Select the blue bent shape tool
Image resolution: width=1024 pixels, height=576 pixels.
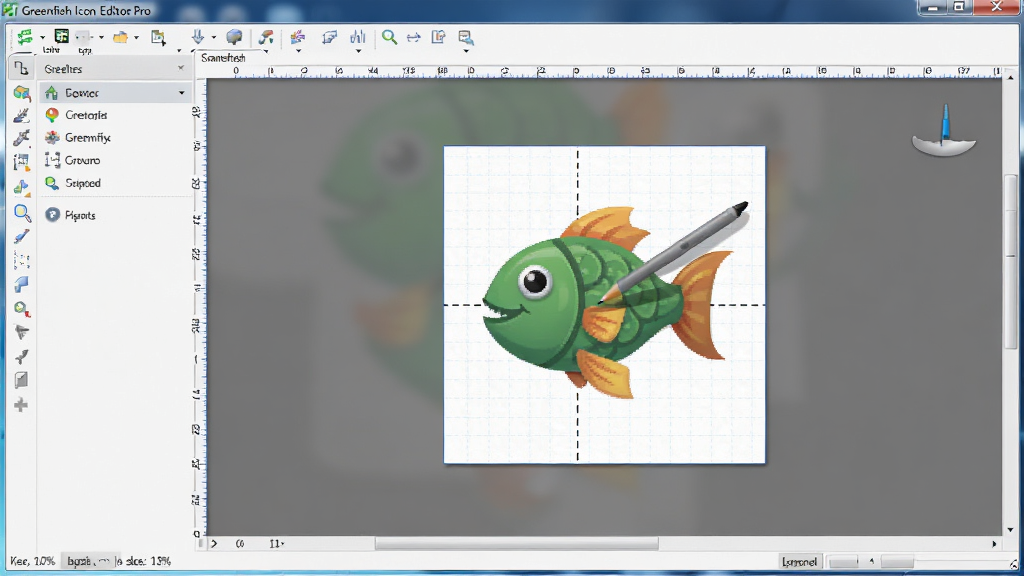[22, 284]
